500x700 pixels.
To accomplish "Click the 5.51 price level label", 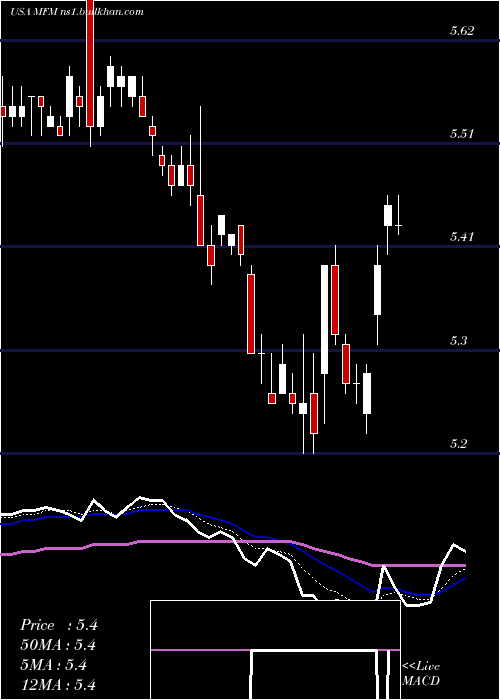I will pos(461,133).
